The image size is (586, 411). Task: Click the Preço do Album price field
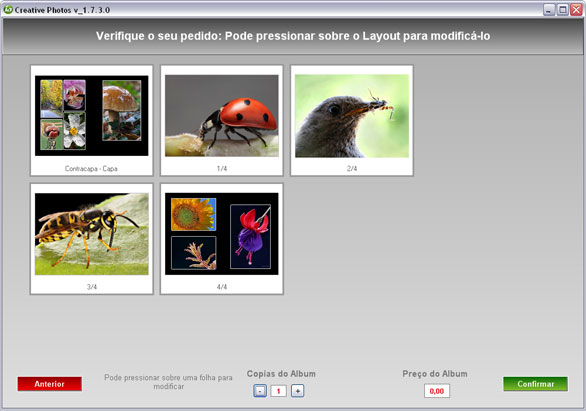[437, 391]
